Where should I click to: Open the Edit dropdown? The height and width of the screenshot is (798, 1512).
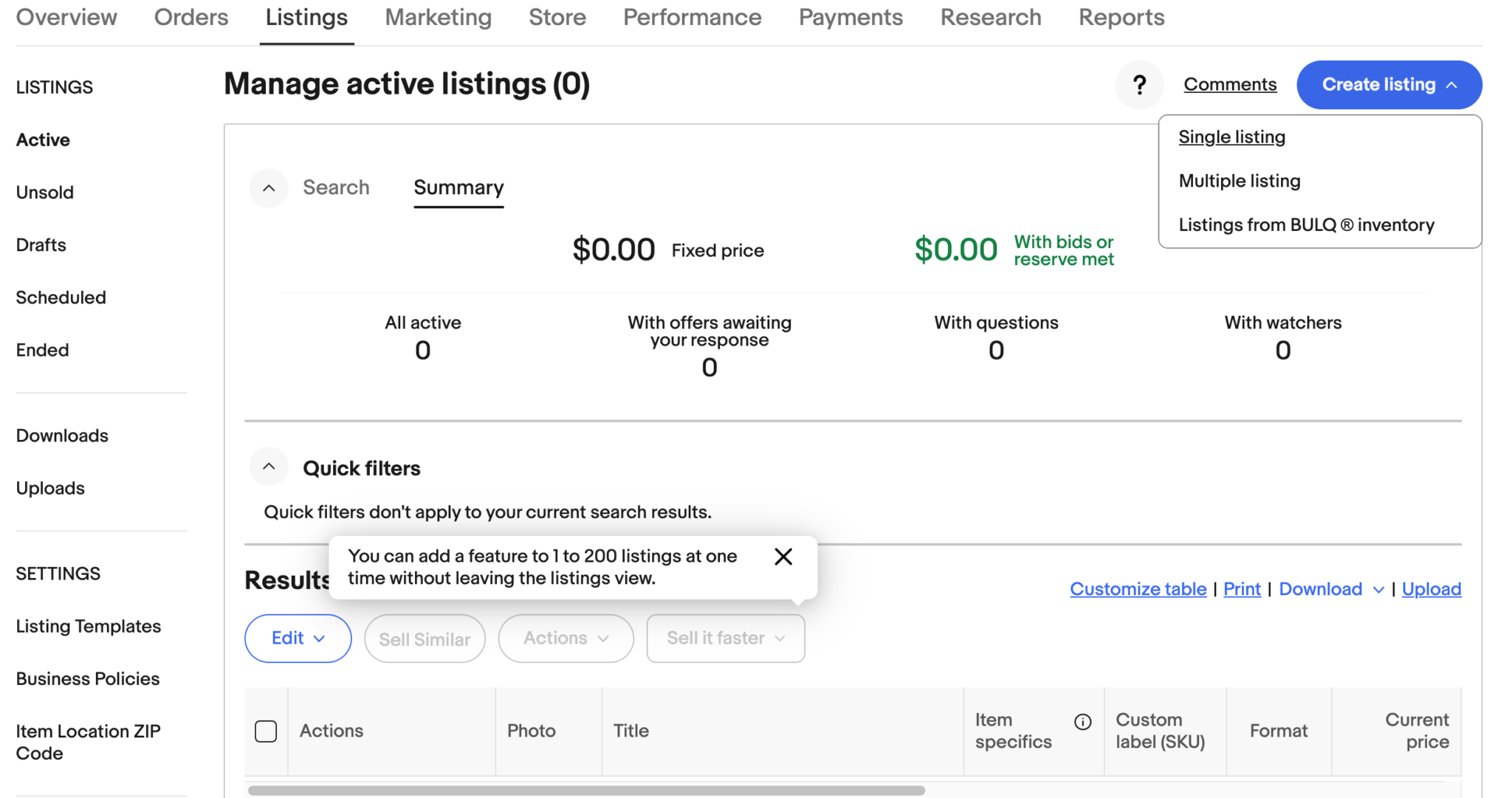pyautogui.click(x=298, y=638)
